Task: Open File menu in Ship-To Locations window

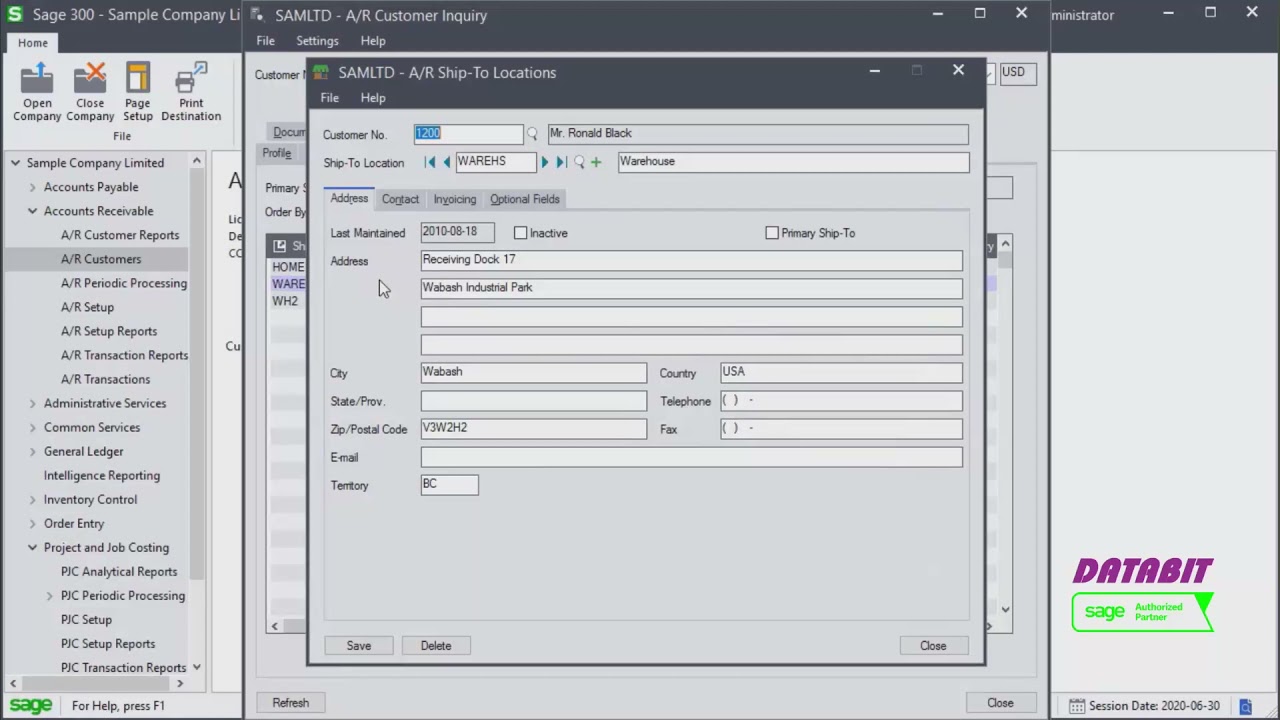Action: (329, 98)
